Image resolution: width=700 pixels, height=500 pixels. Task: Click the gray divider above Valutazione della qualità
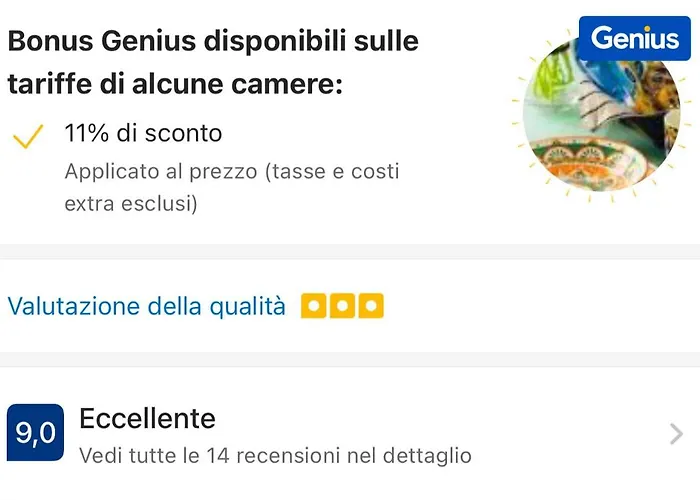coord(350,251)
